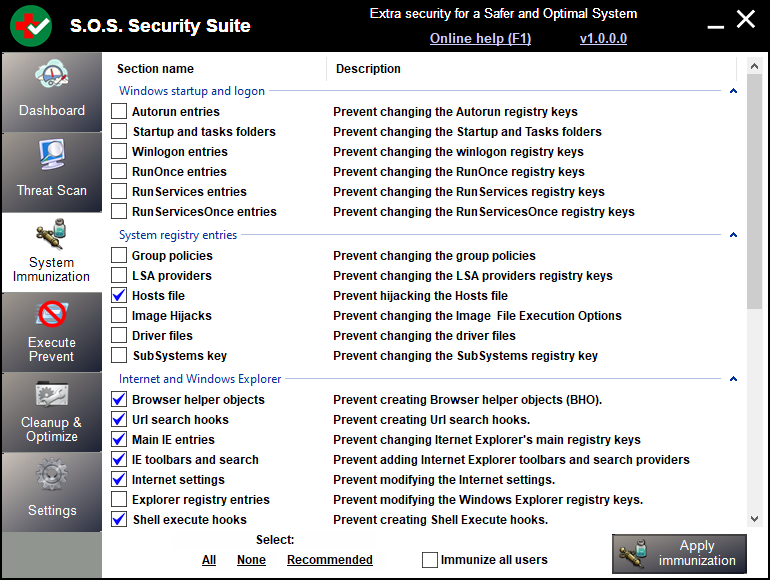Click the Cleanup & Optimize folder icon
This screenshot has height=580, width=770.
[x=52, y=394]
